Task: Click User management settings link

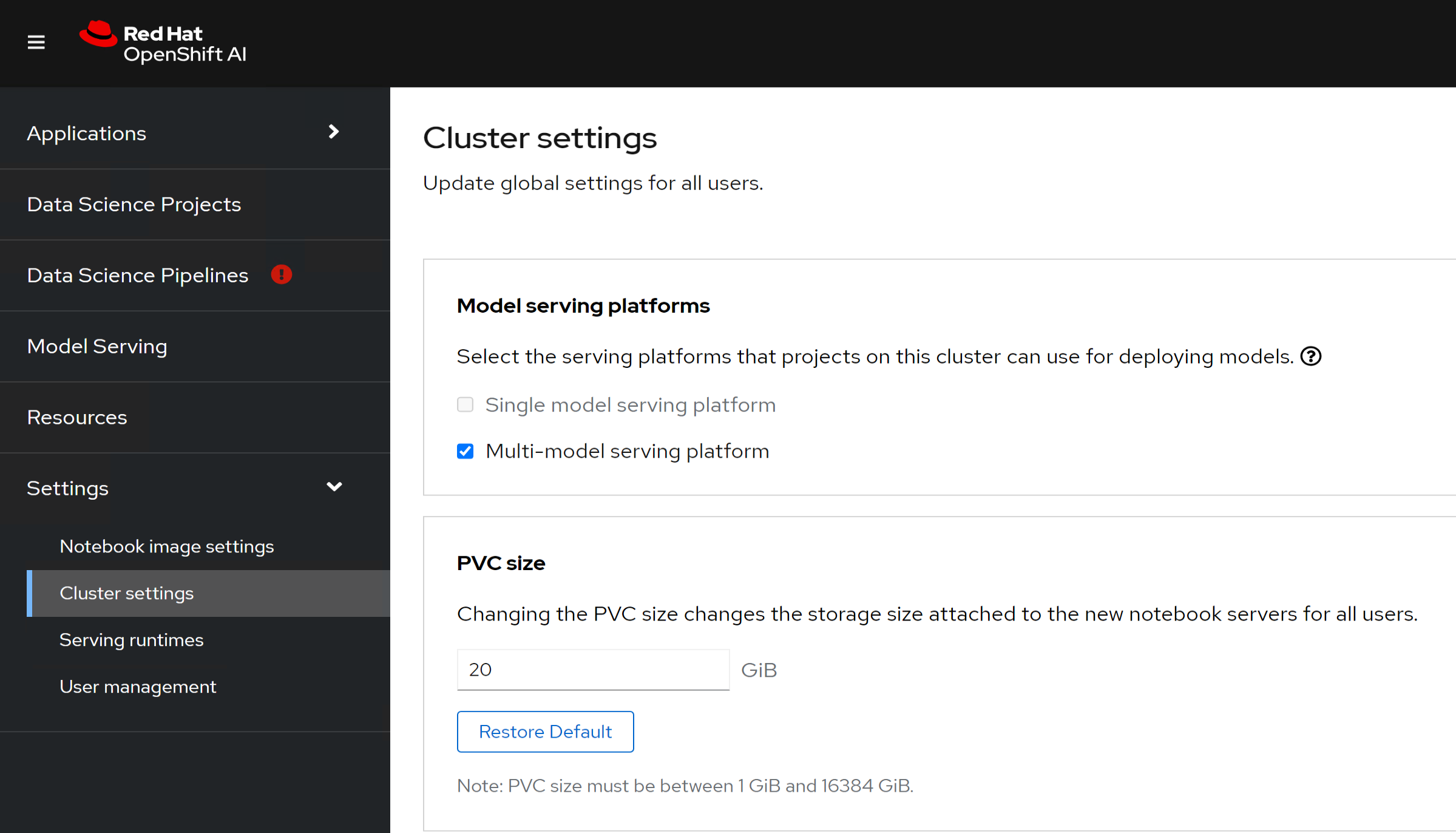Action: coord(138,686)
